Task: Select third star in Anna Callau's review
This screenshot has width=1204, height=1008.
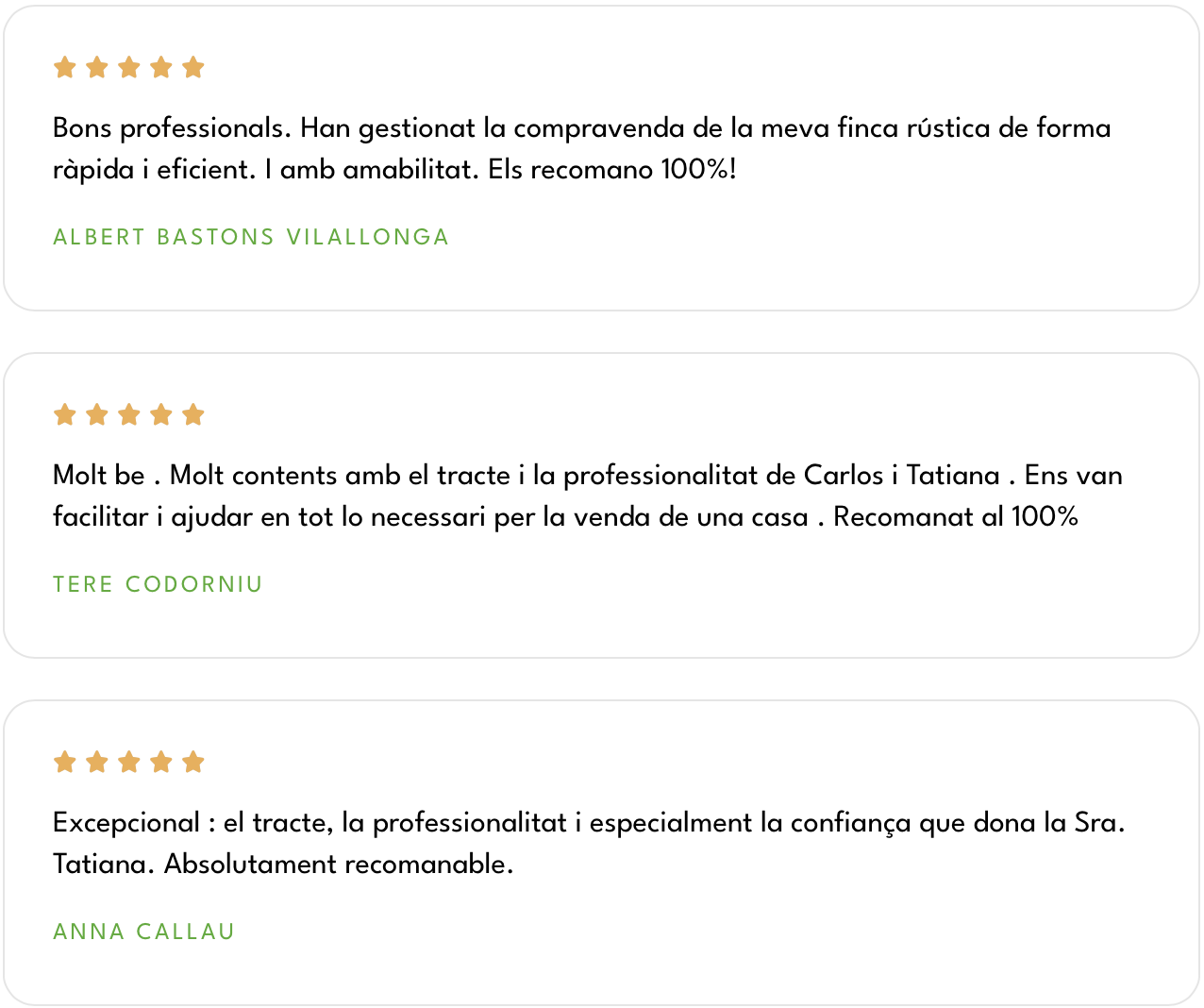Action: 129,763
